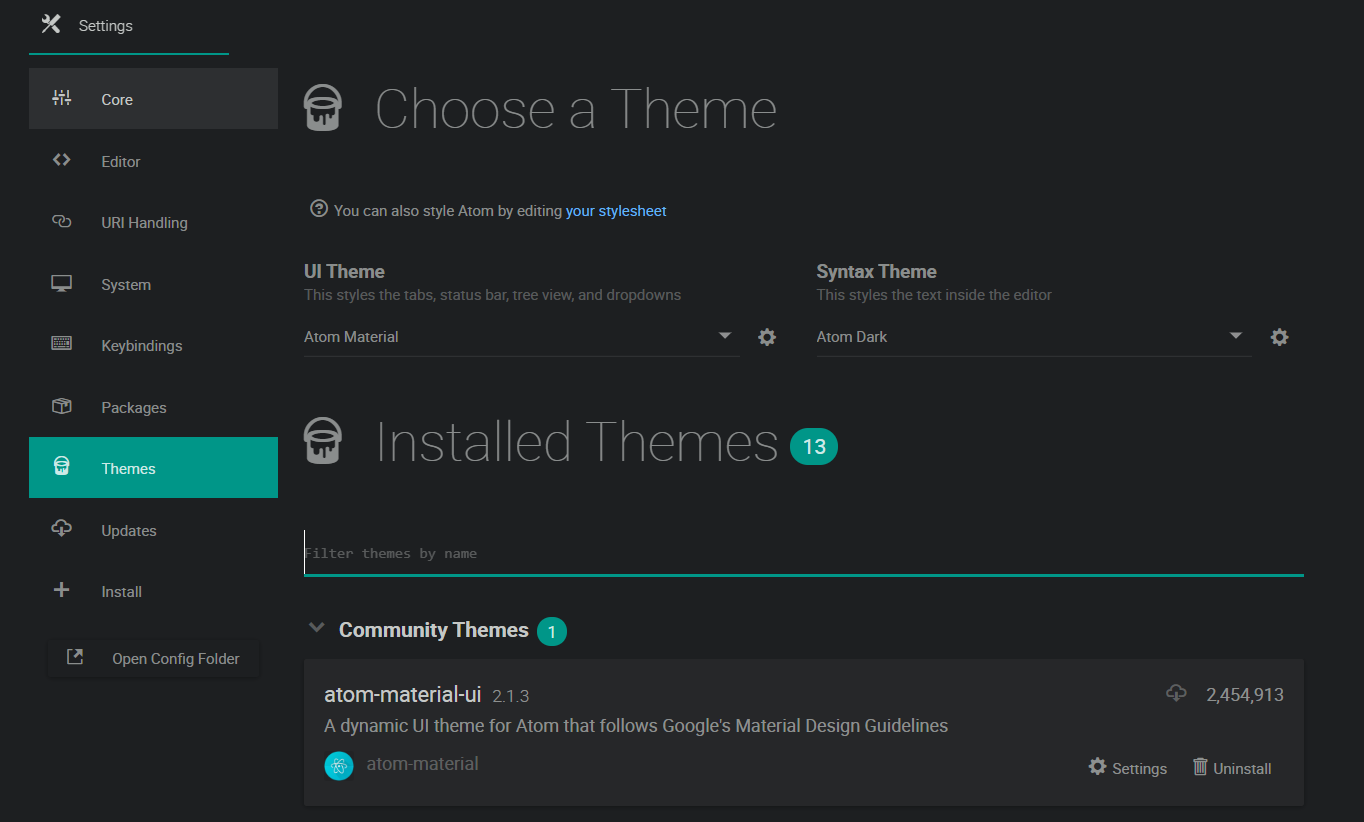Follow the 'your stylesheet' link
The height and width of the screenshot is (822, 1364).
pyautogui.click(x=616, y=211)
